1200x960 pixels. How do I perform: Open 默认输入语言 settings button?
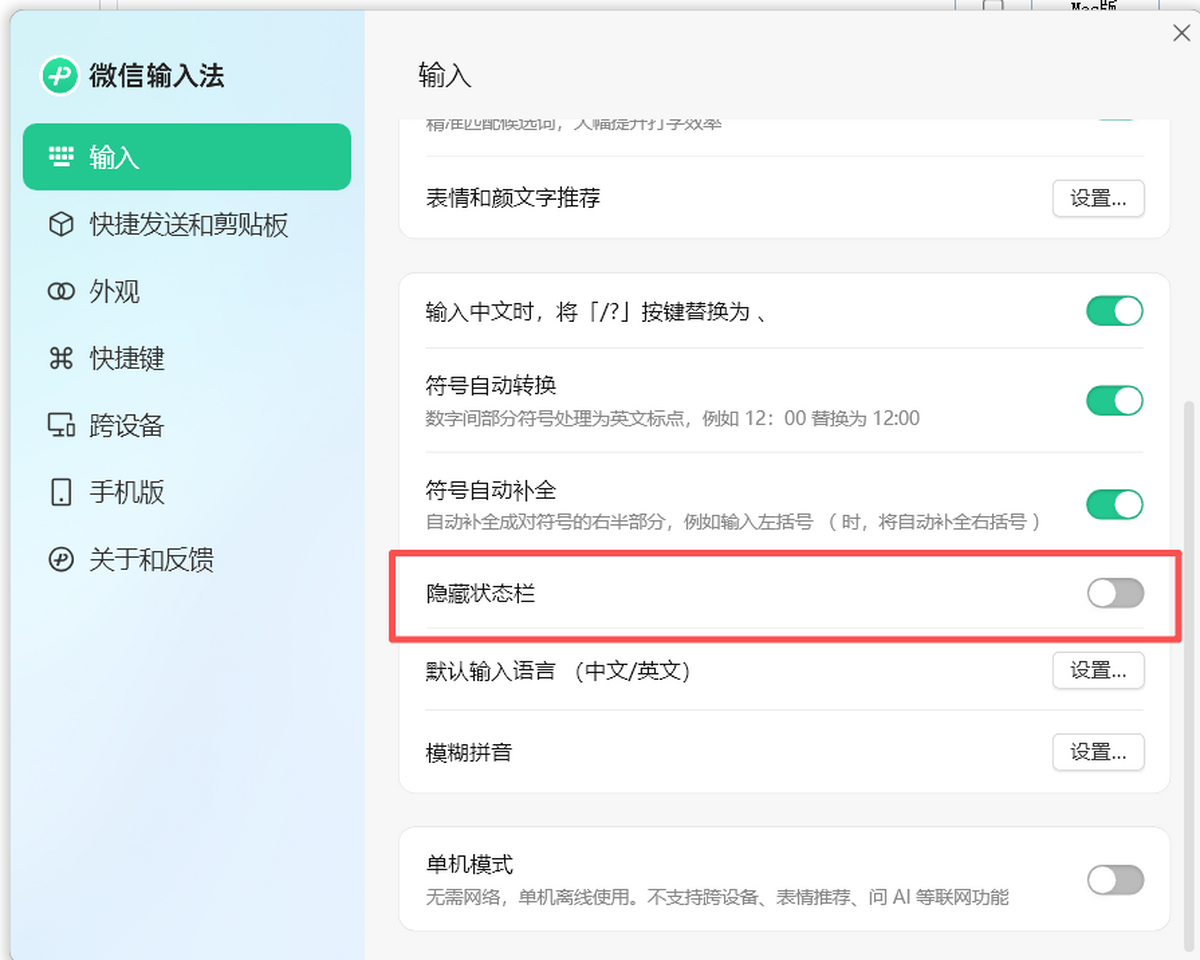tap(1098, 671)
